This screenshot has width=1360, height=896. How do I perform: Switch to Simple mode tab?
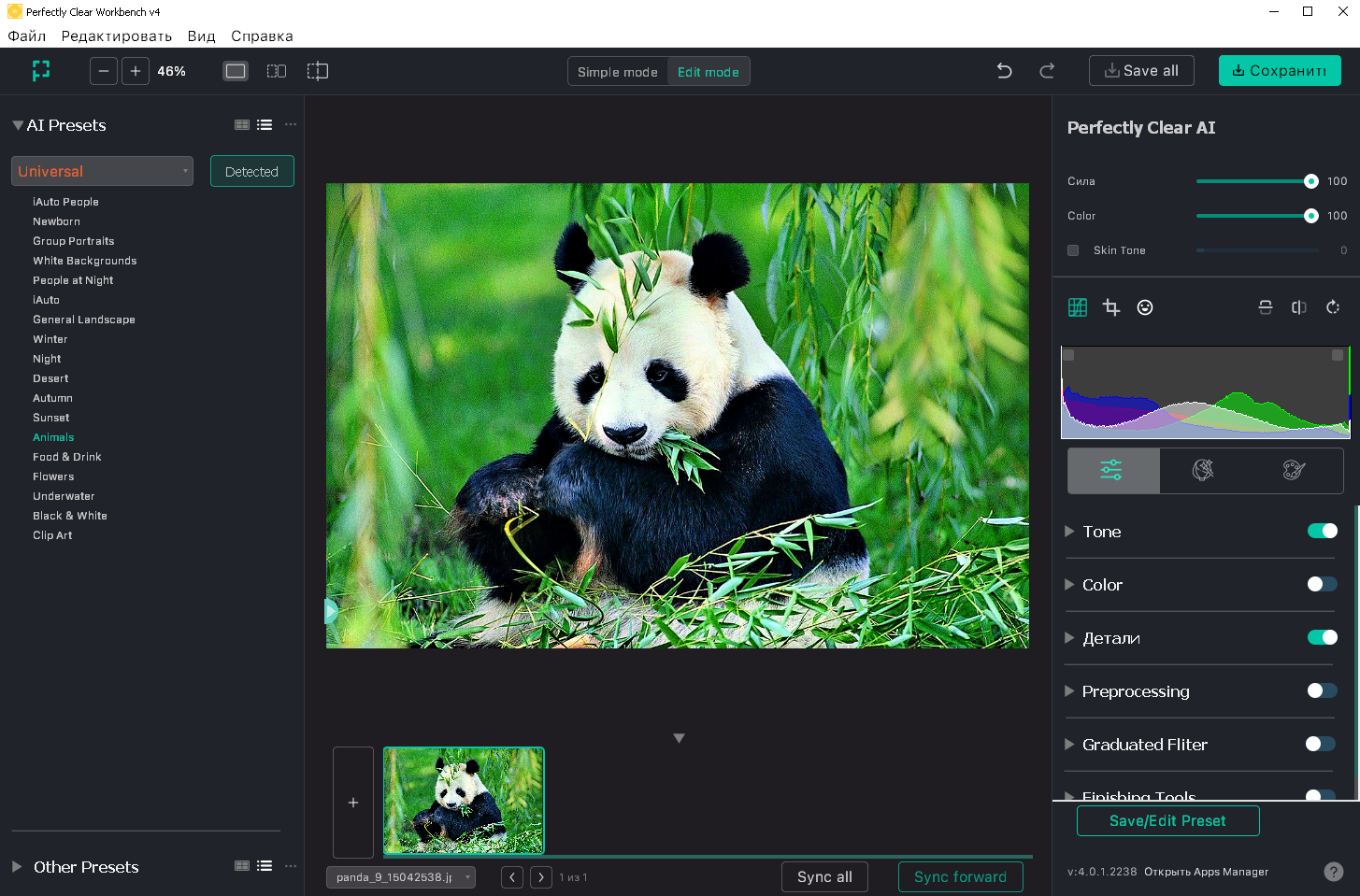617,72
